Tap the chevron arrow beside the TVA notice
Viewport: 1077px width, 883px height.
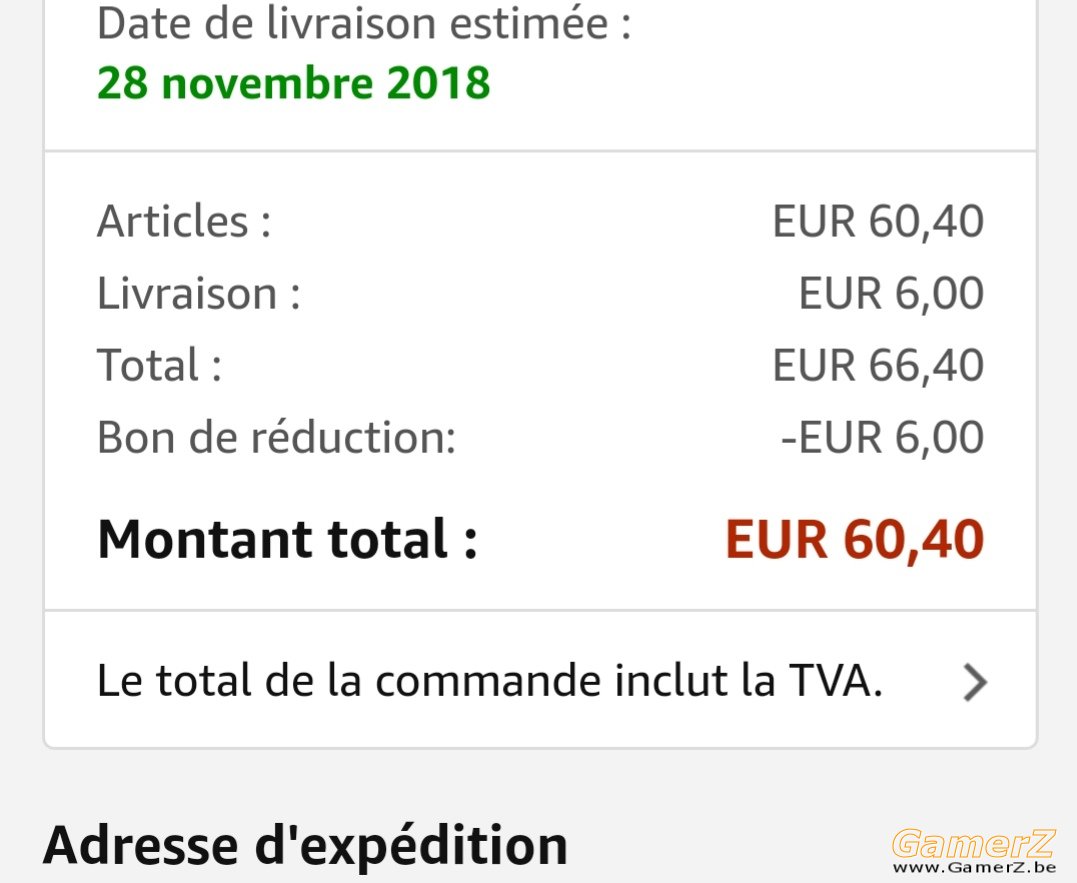pyautogui.click(x=975, y=683)
